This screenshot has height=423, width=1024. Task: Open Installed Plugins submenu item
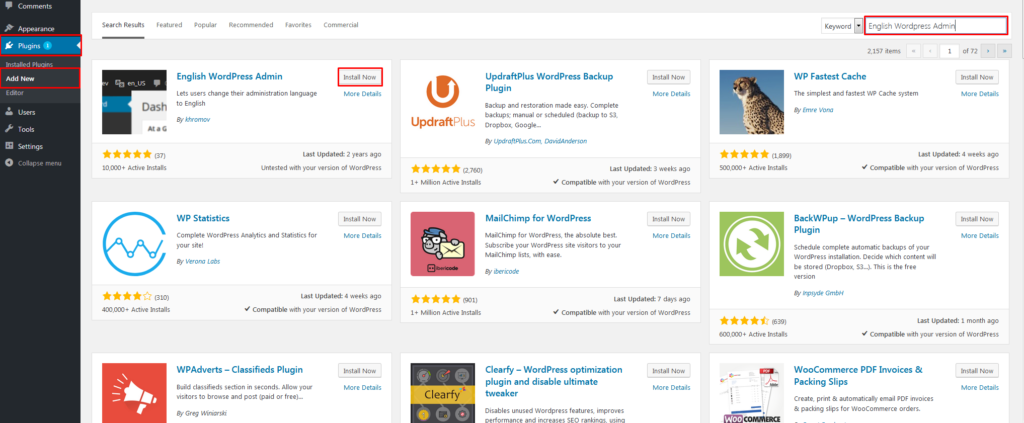[x=29, y=65]
